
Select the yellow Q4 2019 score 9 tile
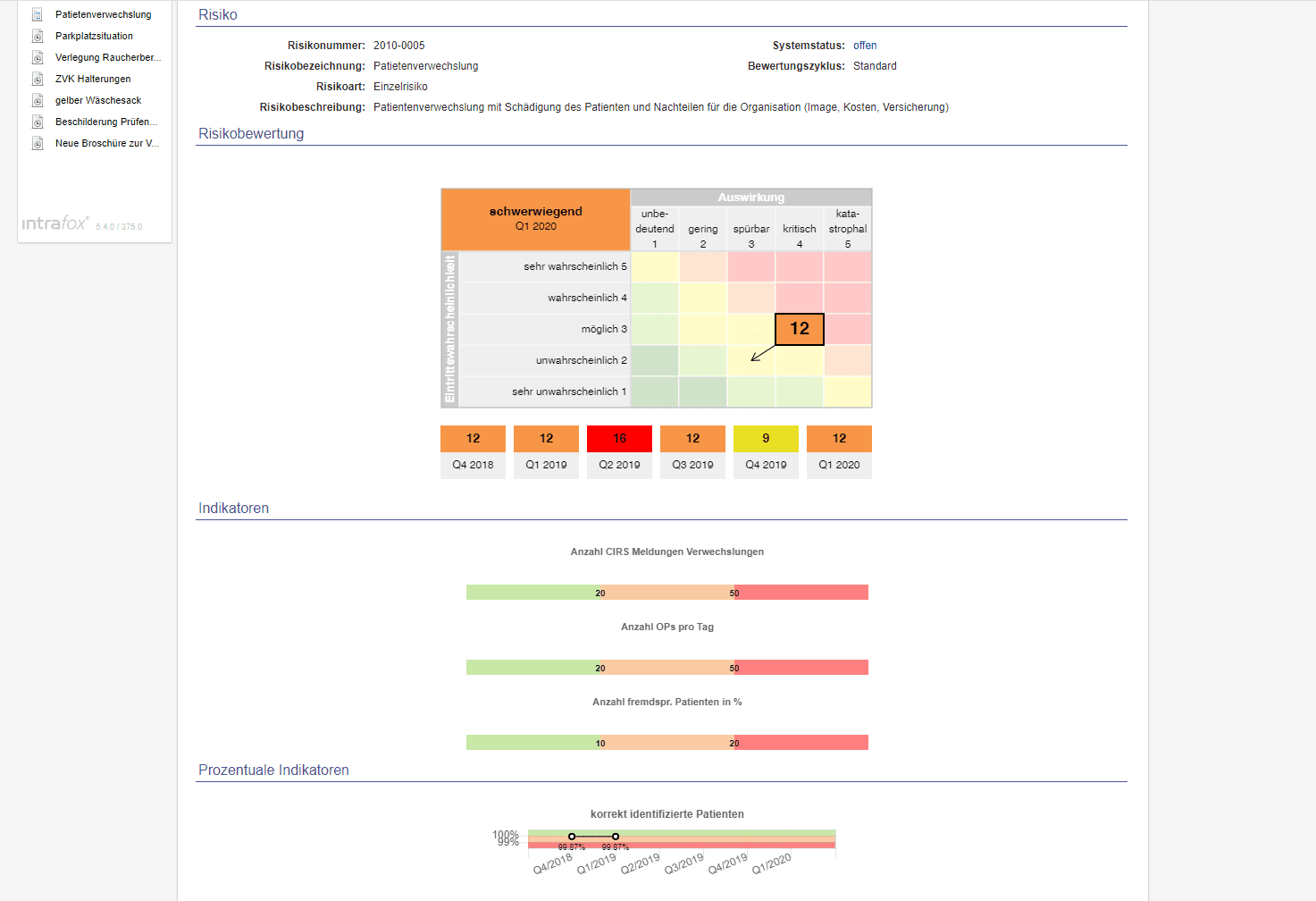point(766,438)
